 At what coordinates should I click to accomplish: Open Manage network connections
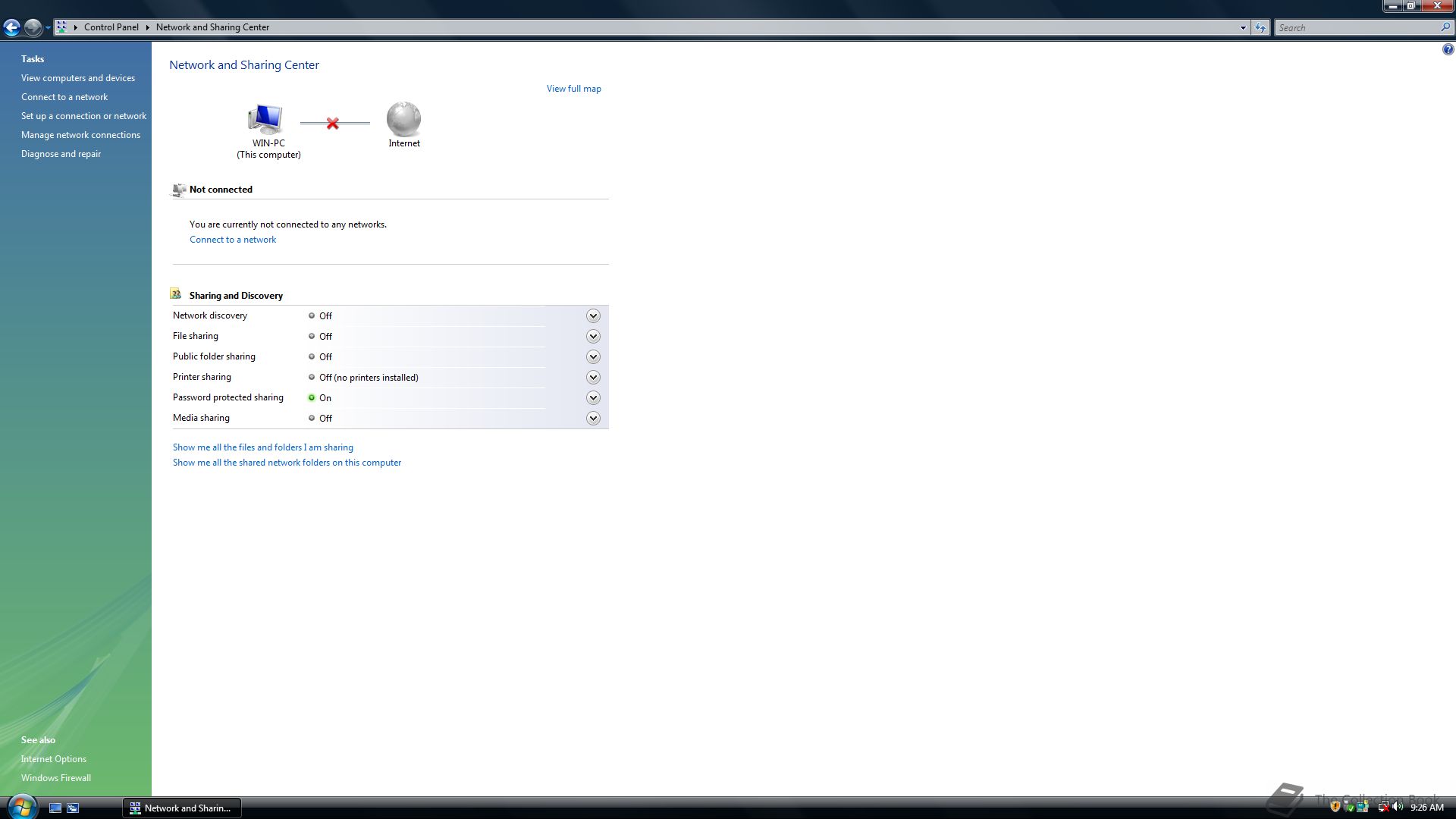[80, 135]
